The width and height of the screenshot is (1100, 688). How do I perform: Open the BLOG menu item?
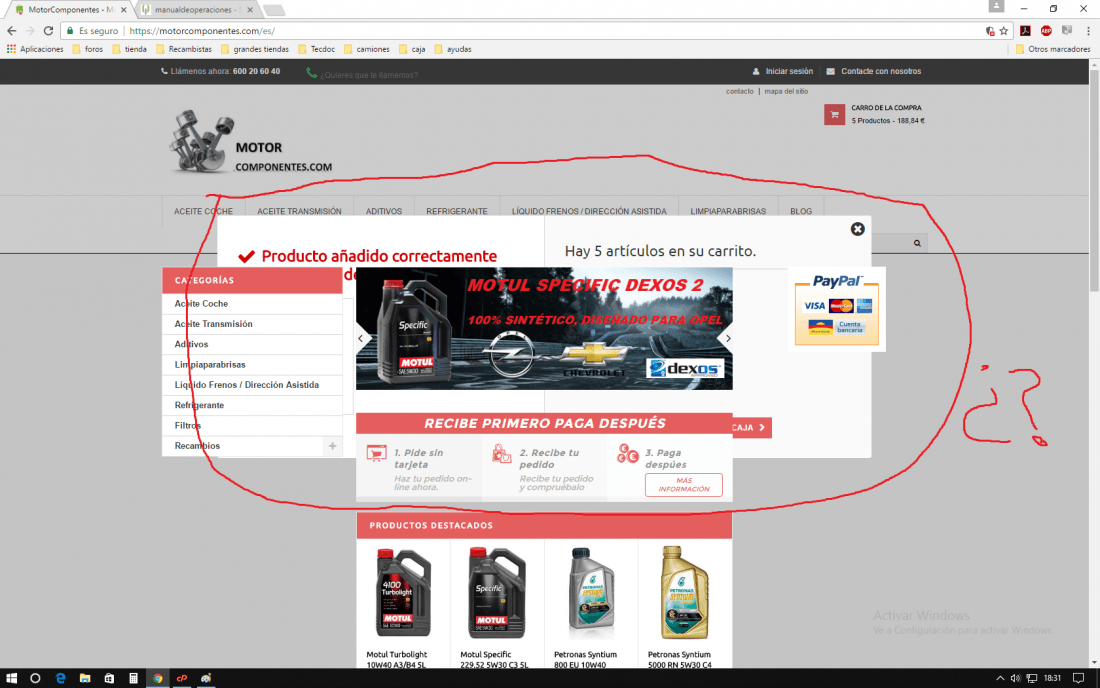coord(801,211)
